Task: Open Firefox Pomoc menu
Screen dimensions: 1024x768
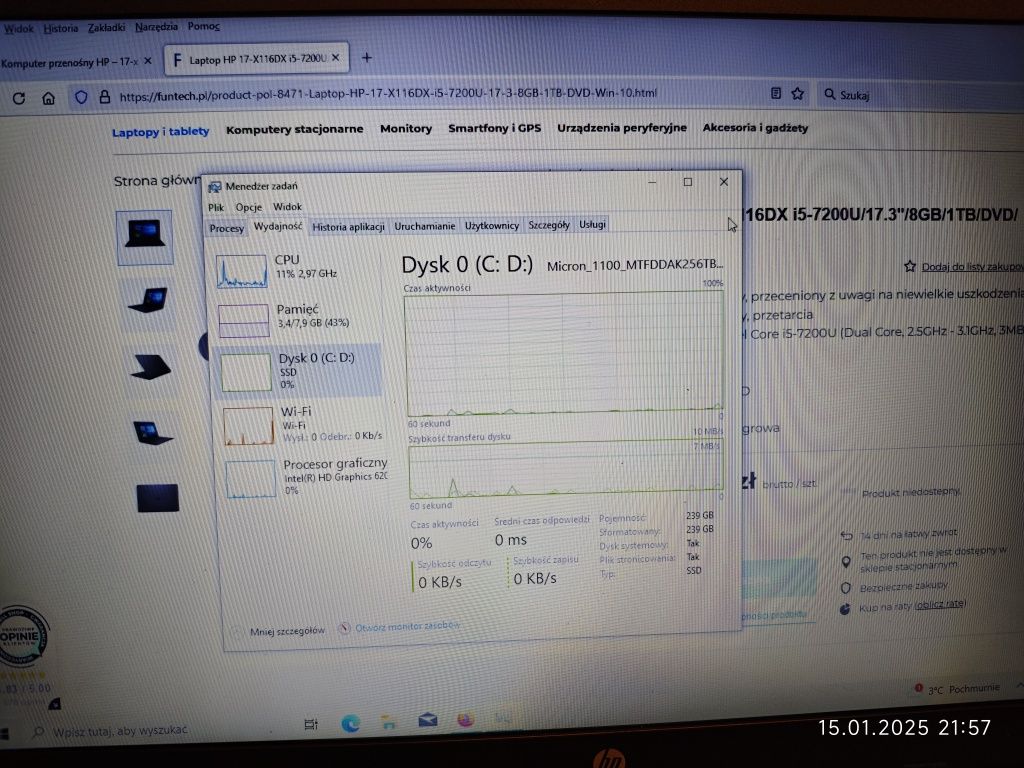Action: [x=204, y=26]
